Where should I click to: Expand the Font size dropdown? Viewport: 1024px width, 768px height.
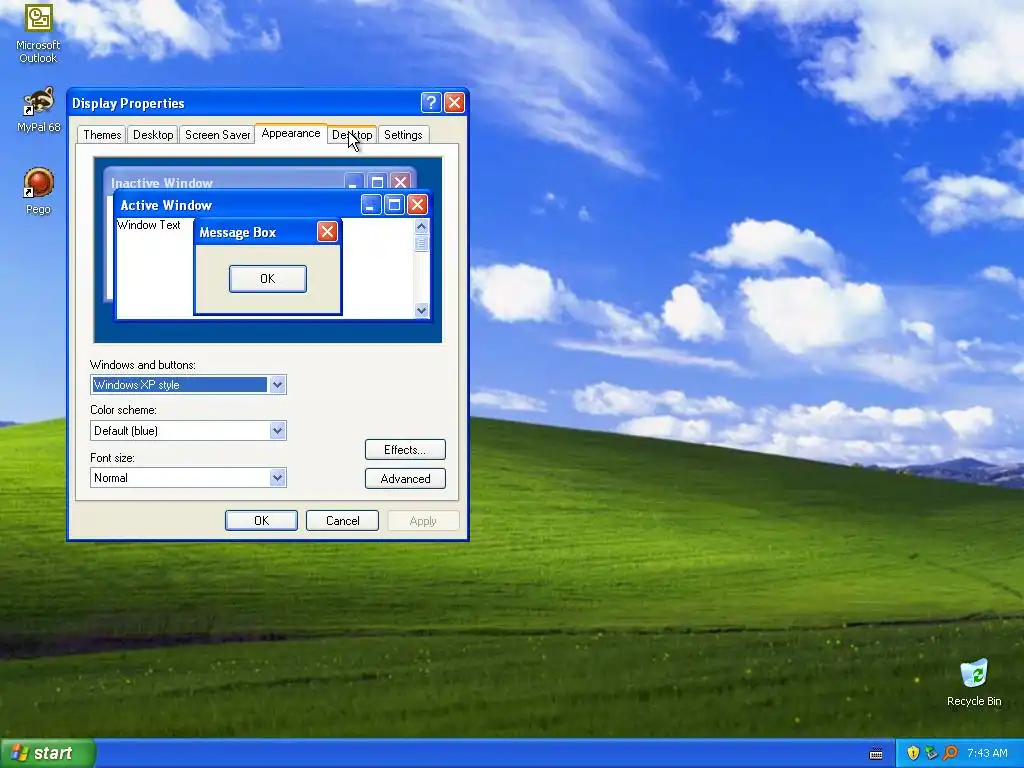tap(278, 478)
